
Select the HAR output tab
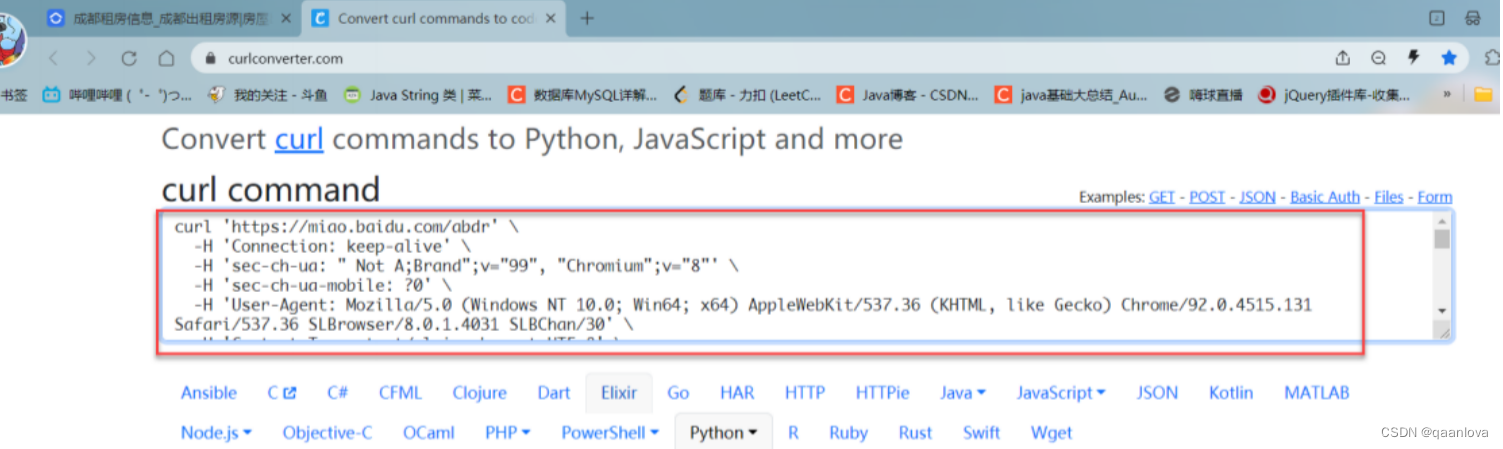(x=738, y=393)
